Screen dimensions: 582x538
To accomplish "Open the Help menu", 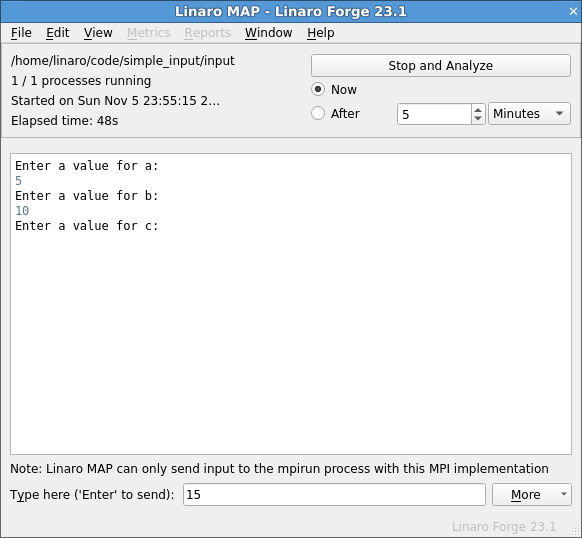I will click(x=321, y=33).
